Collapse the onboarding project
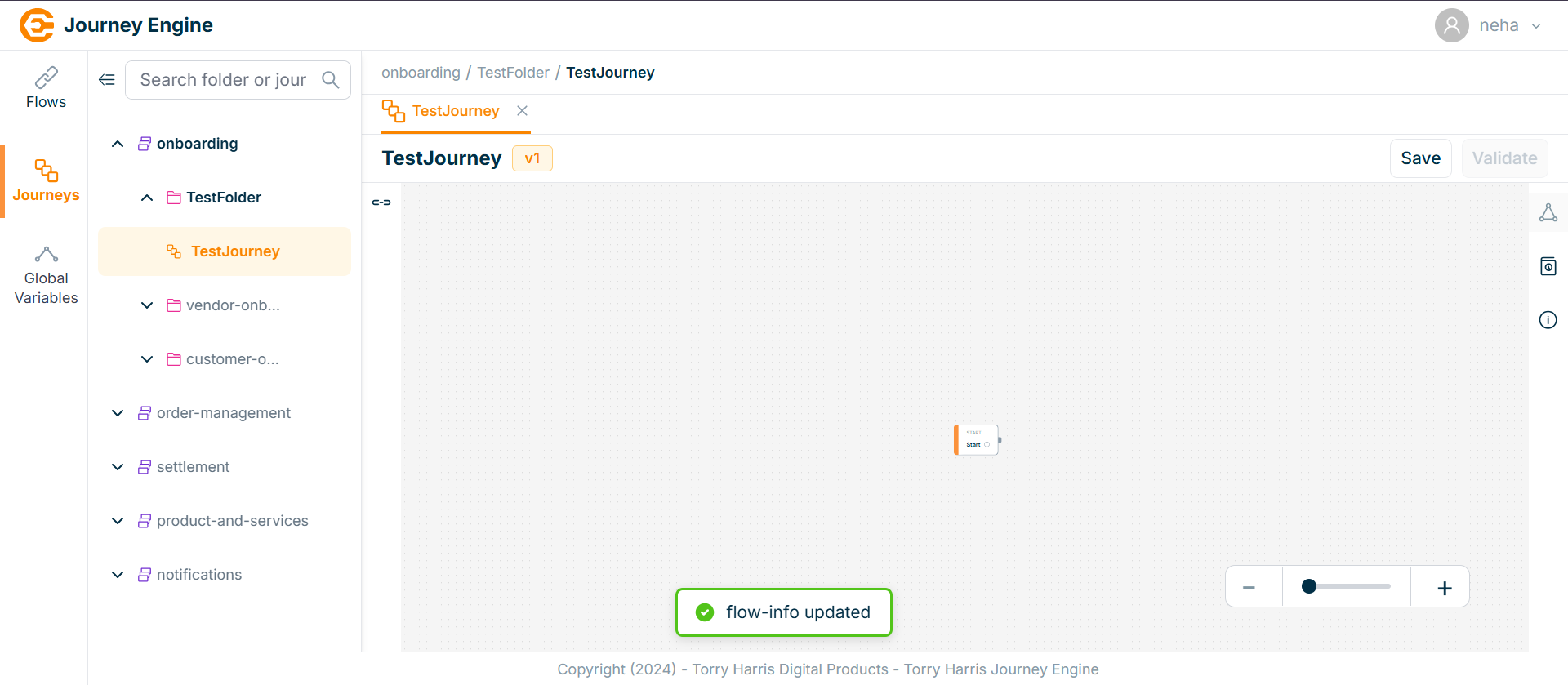This screenshot has width=1568, height=685. [x=118, y=144]
